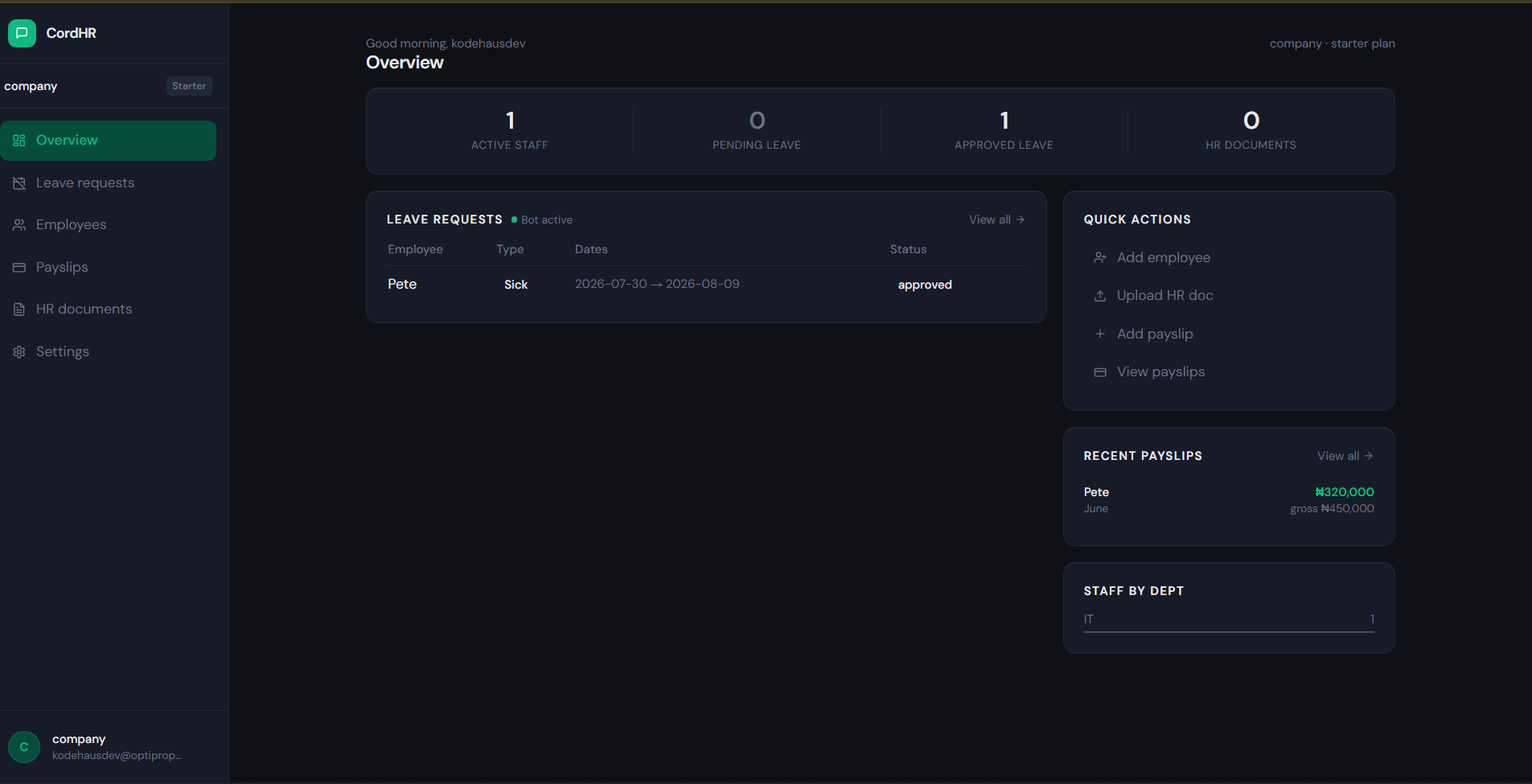The width and height of the screenshot is (1532, 784).
Task: Open the Employees section
Action: (x=109, y=225)
